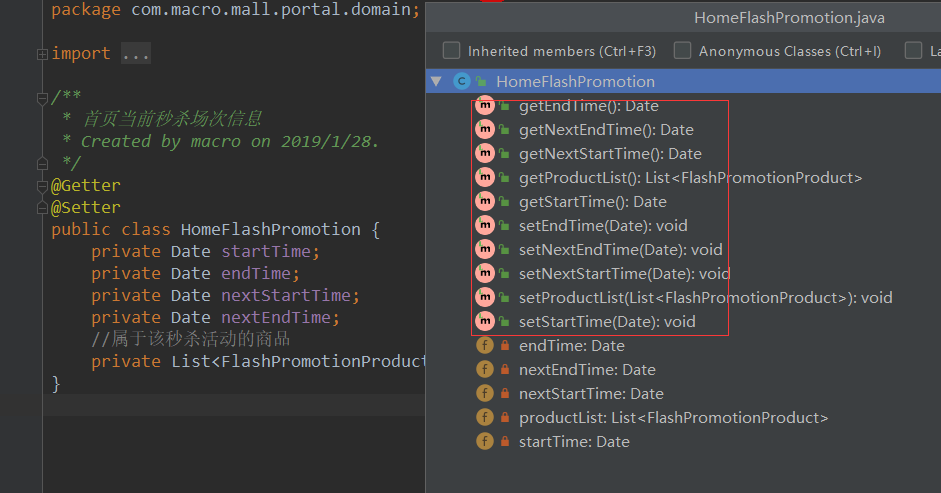The width and height of the screenshot is (941, 493).
Task: Click private lock icon of productList field
Action: pos(505,417)
